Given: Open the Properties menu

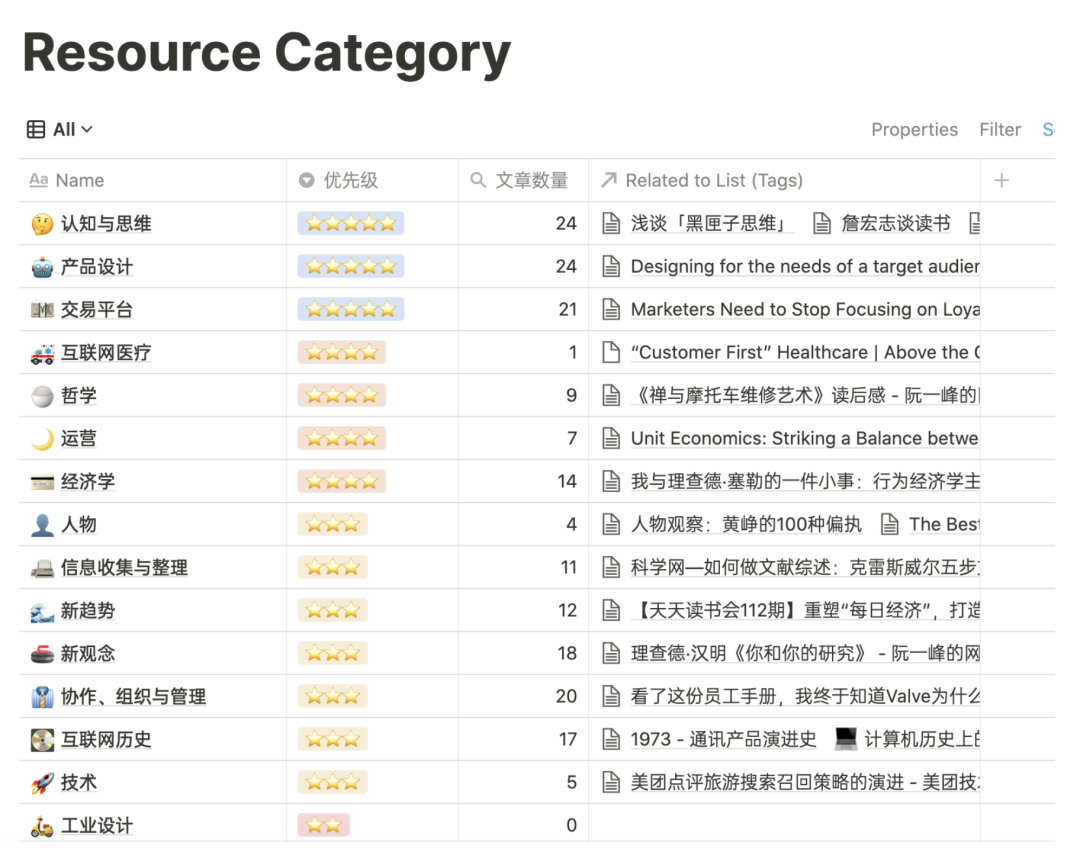Looking at the screenshot, I should (914, 130).
